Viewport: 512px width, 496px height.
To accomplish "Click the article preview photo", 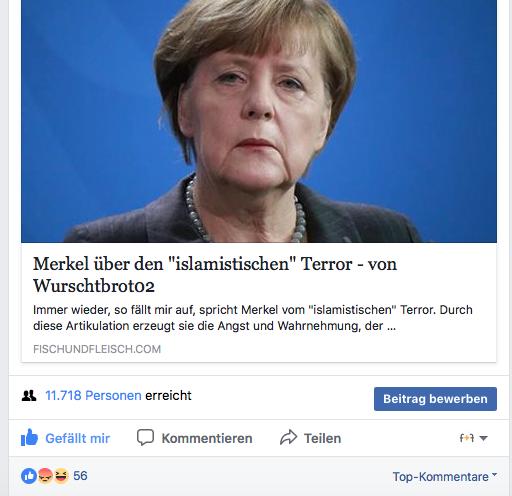I will (259, 121).
